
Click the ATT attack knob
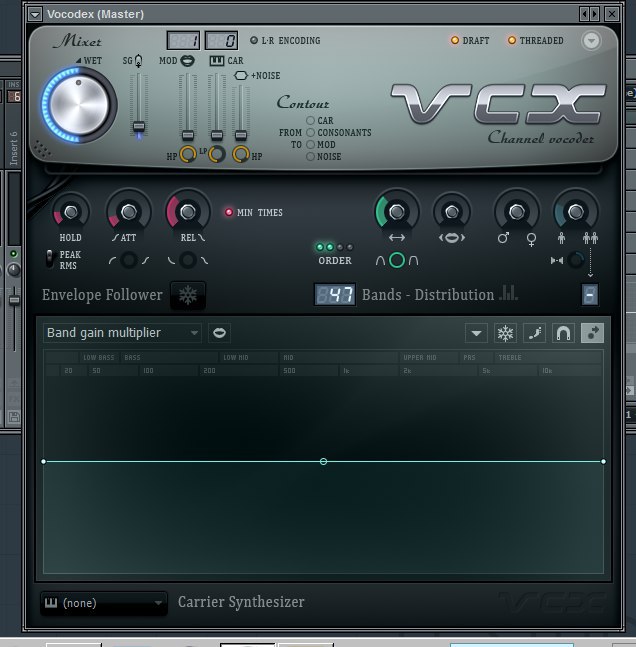pyautogui.click(x=129, y=212)
